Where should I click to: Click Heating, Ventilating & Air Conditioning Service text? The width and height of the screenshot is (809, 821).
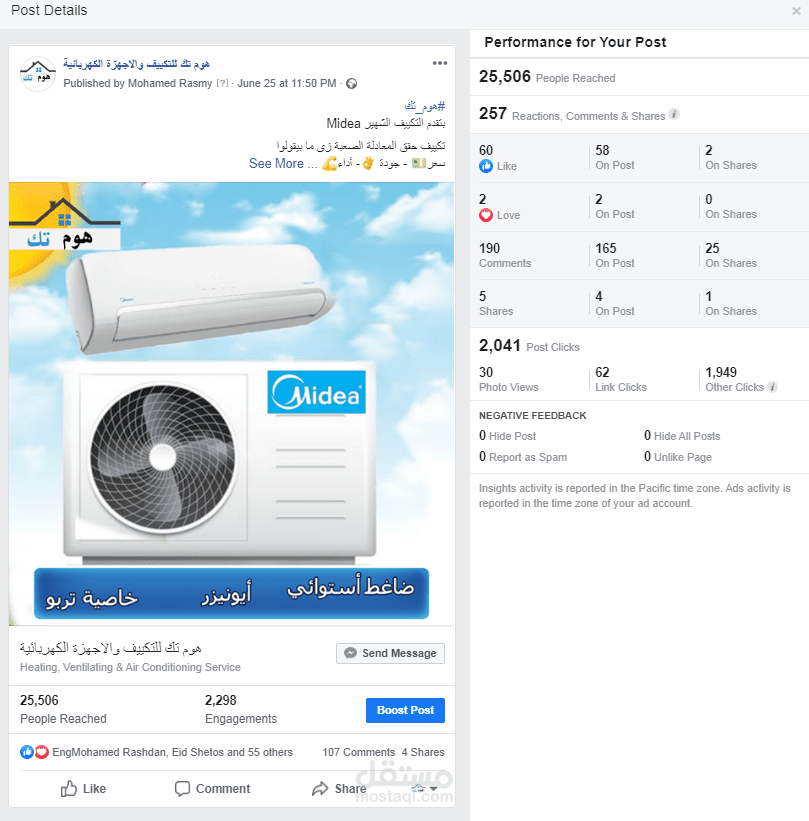coord(130,667)
